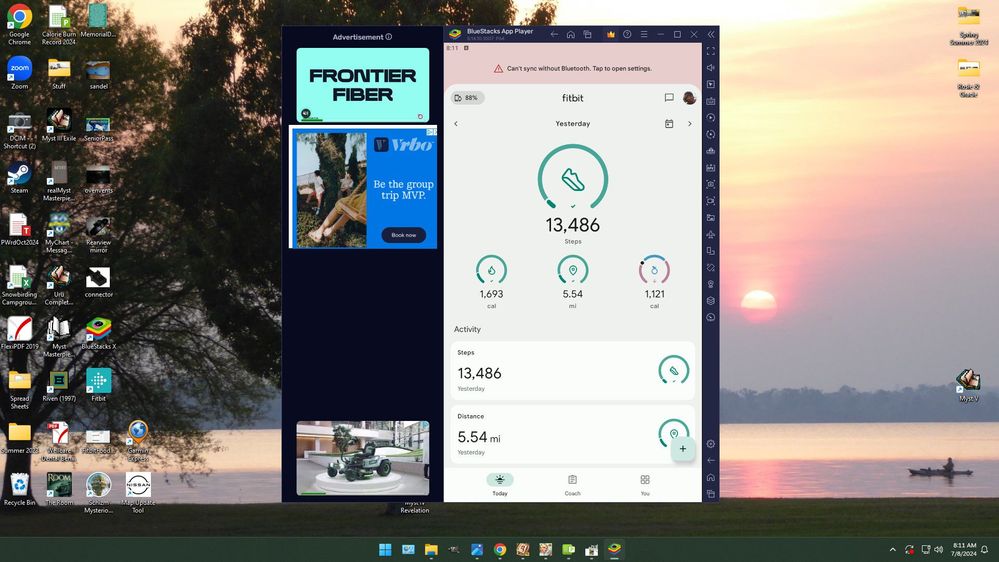Open the Windows Start menu
Screen dimensions: 999x562
[385, 549]
